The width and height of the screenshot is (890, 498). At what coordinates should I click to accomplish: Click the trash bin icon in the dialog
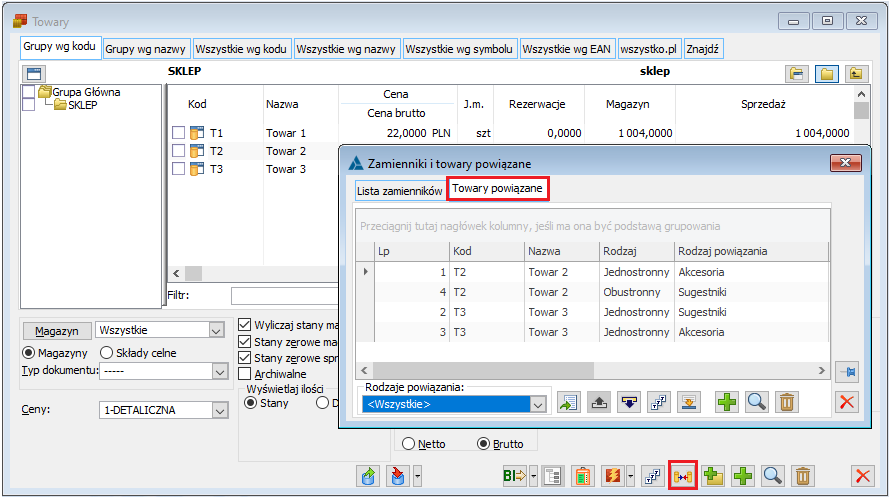pyautogui.click(x=787, y=403)
